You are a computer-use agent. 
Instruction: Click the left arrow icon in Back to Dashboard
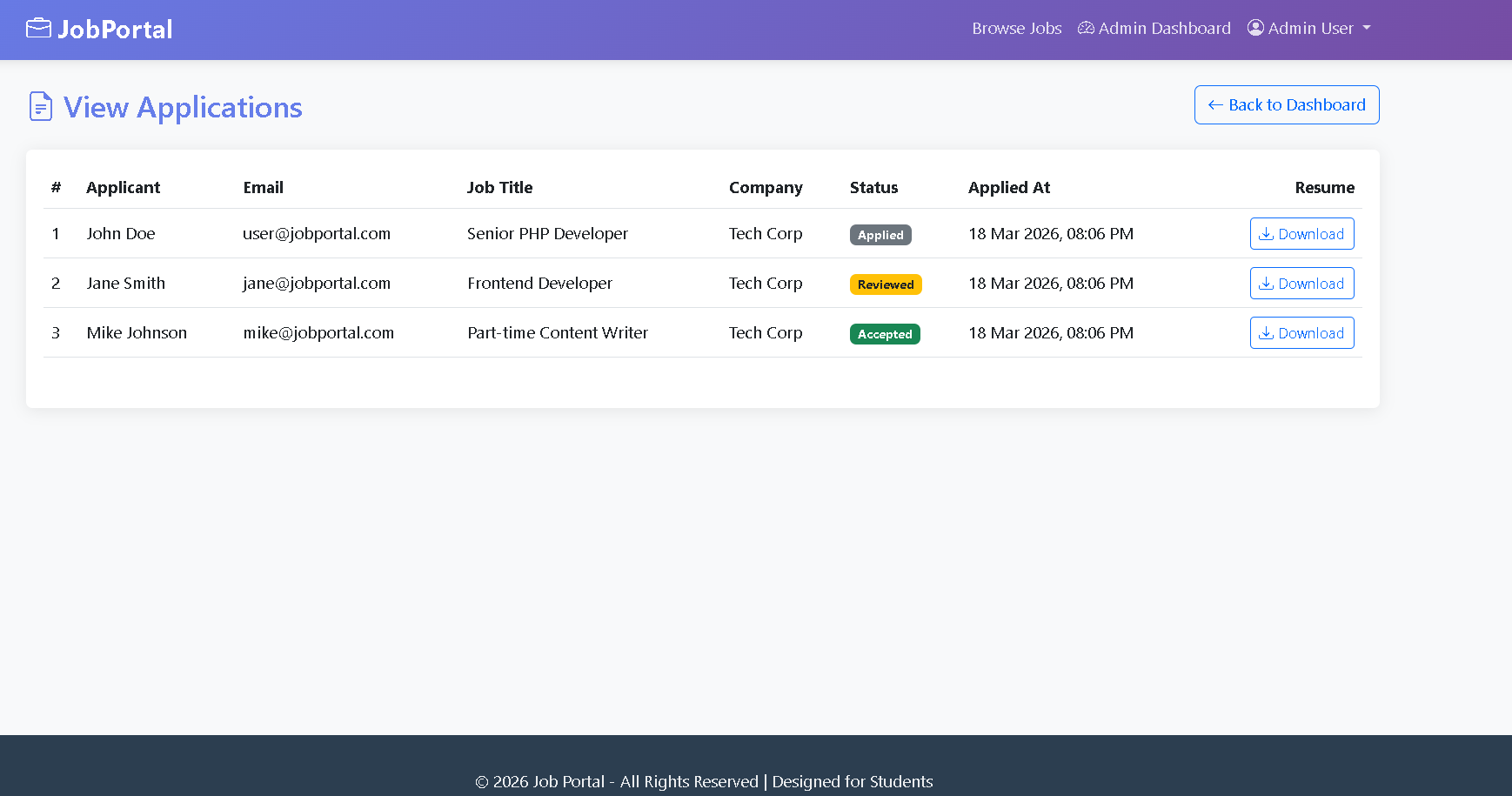click(1215, 105)
